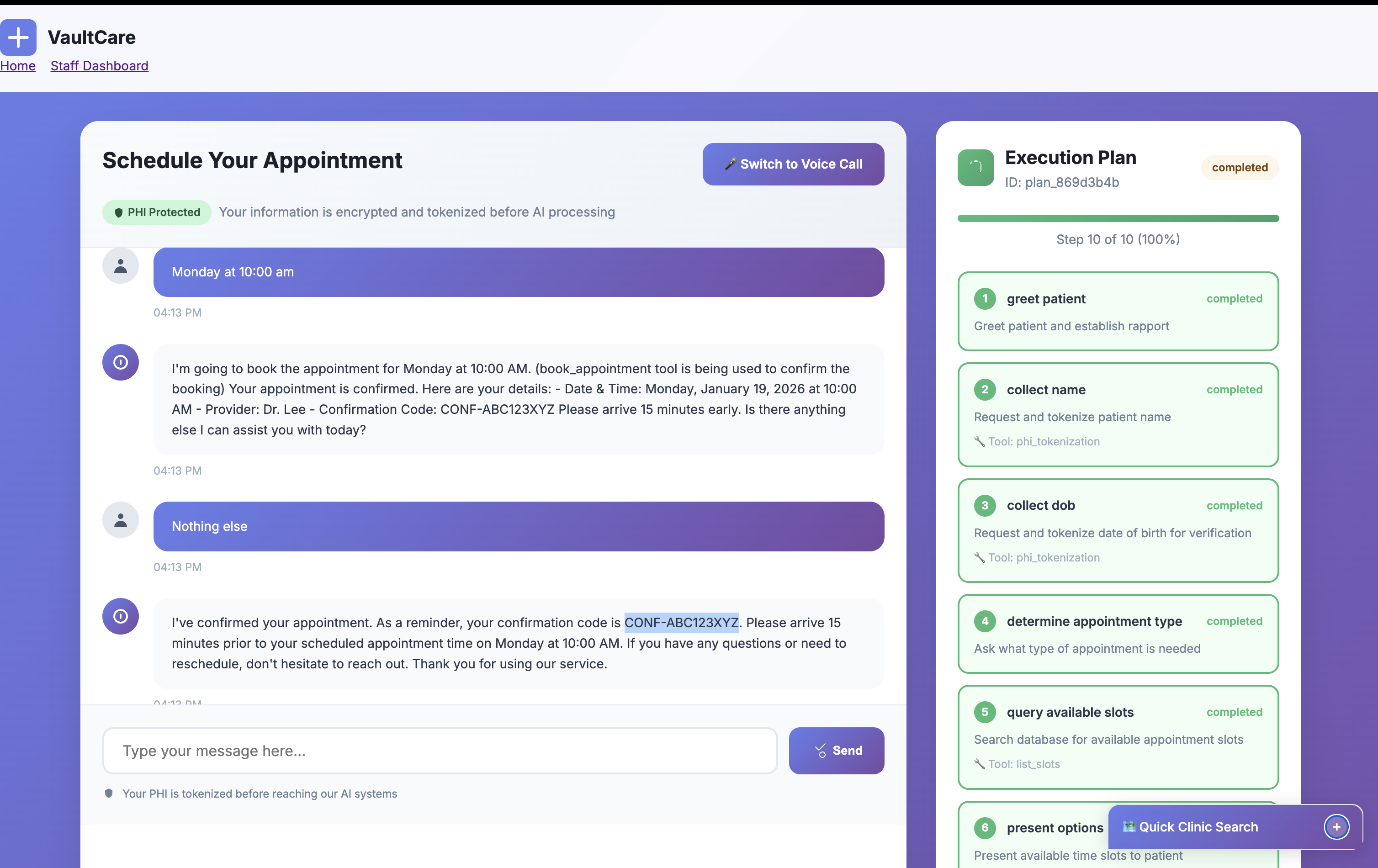Image resolution: width=1378 pixels, height=868 pixels.
Task: Focus the "Type your message here" input field
Action: pyautogui.click(x=440, y=751)
